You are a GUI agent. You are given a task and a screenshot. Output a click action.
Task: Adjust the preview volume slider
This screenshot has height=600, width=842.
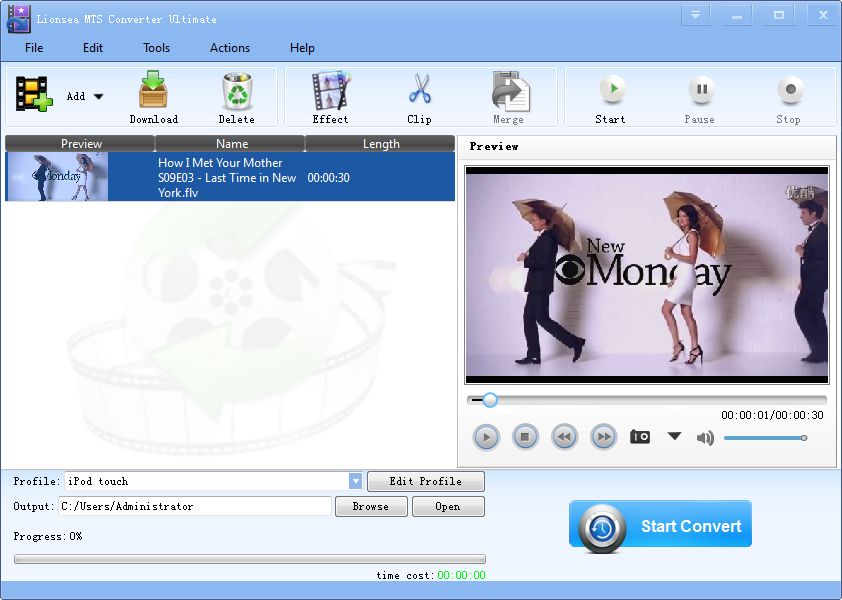click(x=765, y=438)
